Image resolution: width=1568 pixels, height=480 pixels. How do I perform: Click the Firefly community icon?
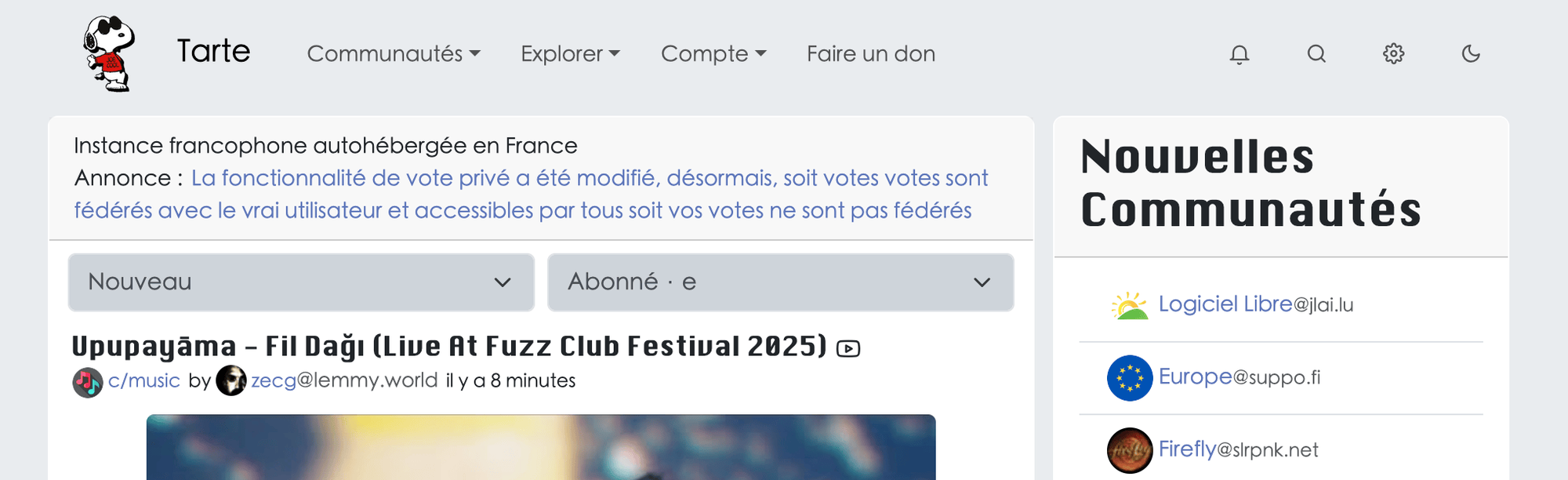pos(1130,450)
